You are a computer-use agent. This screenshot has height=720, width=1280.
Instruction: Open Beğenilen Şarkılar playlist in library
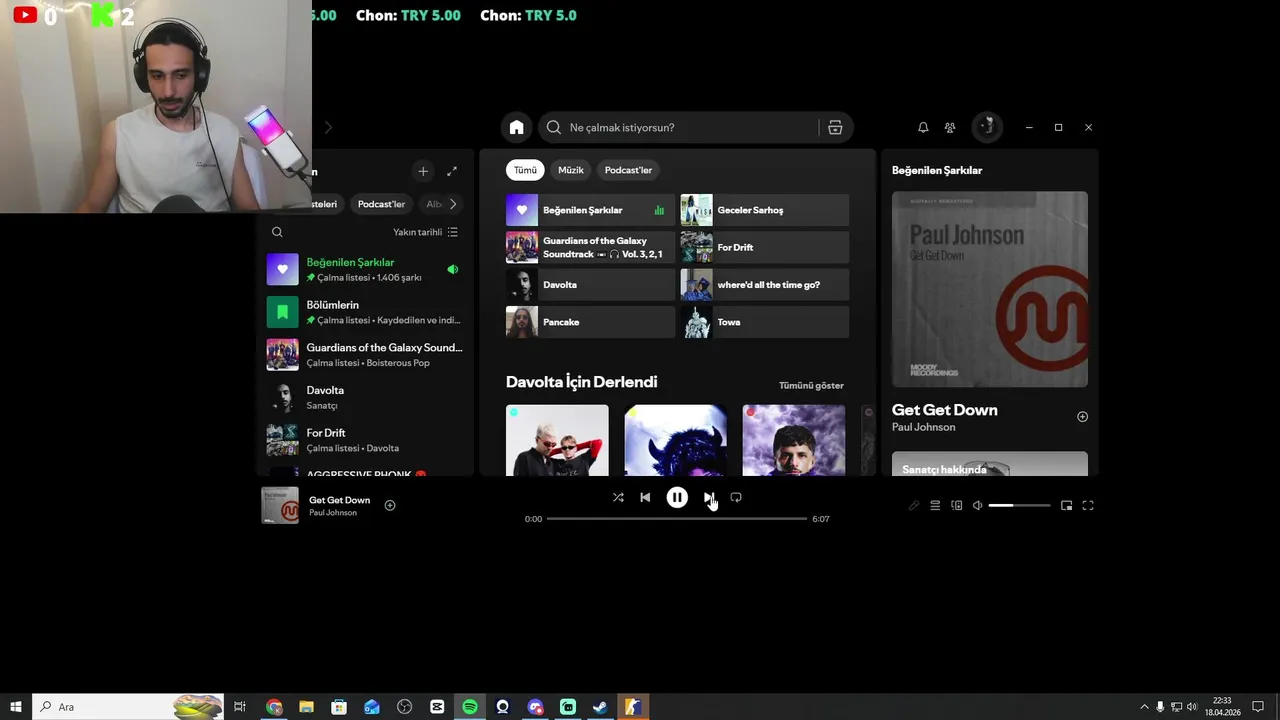[364, 269]
